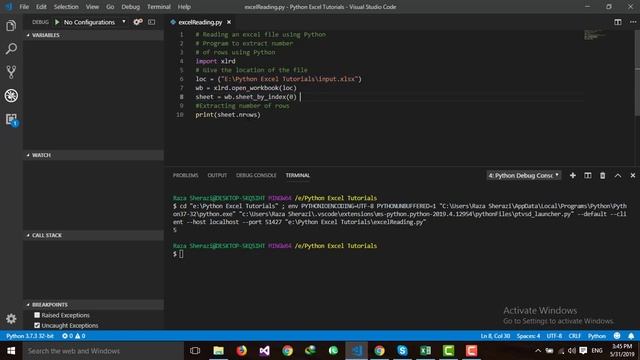Change language mode via Python status item
The image size is (640, 360).
(x=597, y=336)
